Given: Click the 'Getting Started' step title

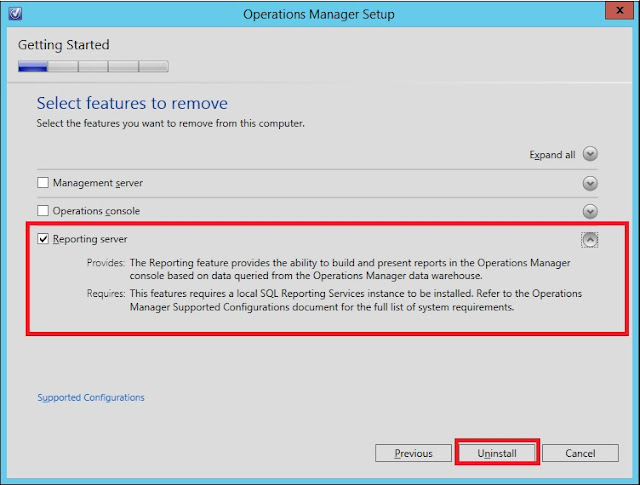Looking at the screenshot, I should pyautogui.click(x=64, y=45).
